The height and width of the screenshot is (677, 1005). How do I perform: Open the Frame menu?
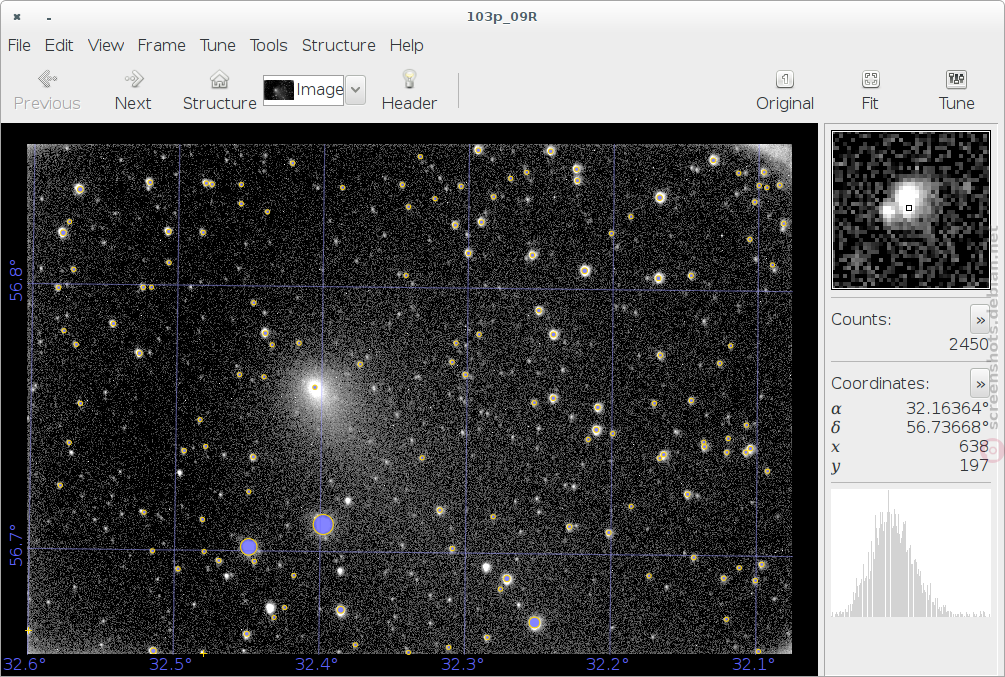click(161, 46)
